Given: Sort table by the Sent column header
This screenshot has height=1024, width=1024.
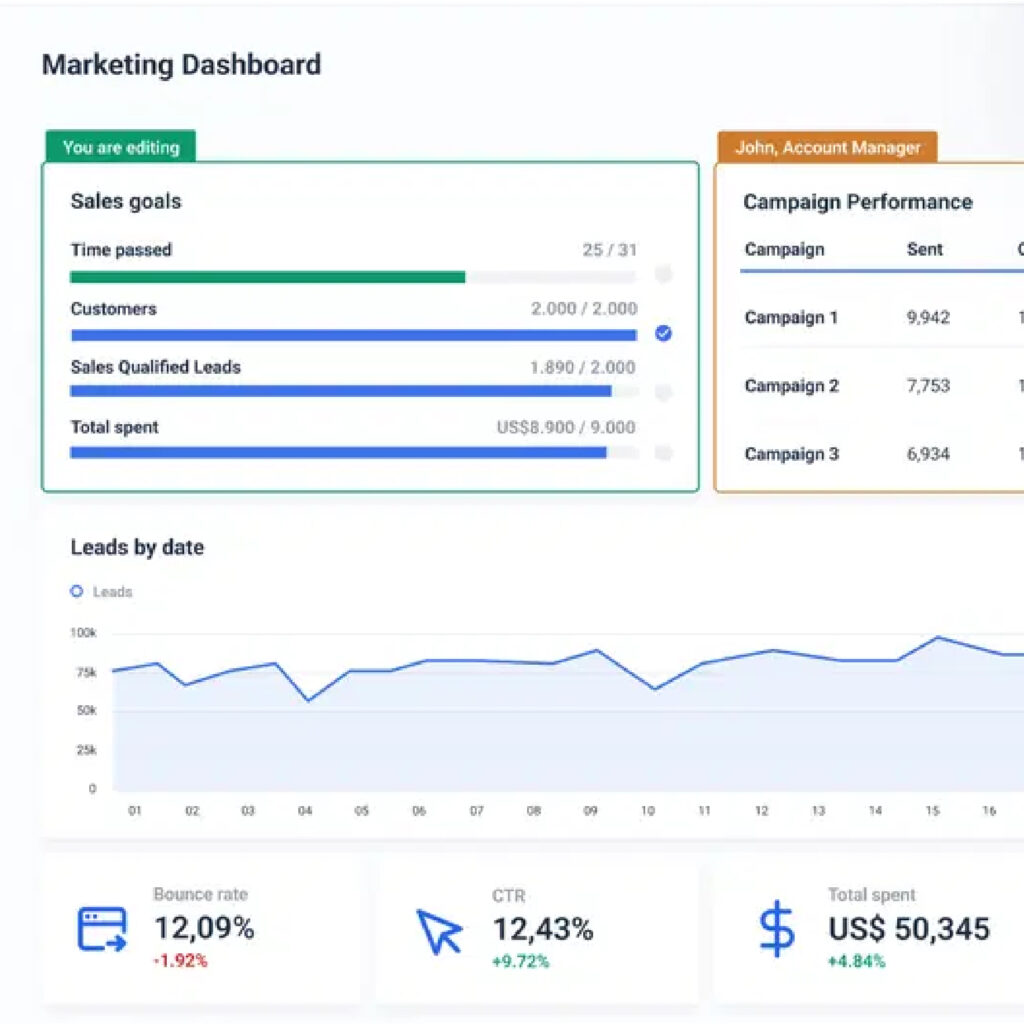Looking at the screenshot, I should [x=924, y=250].
